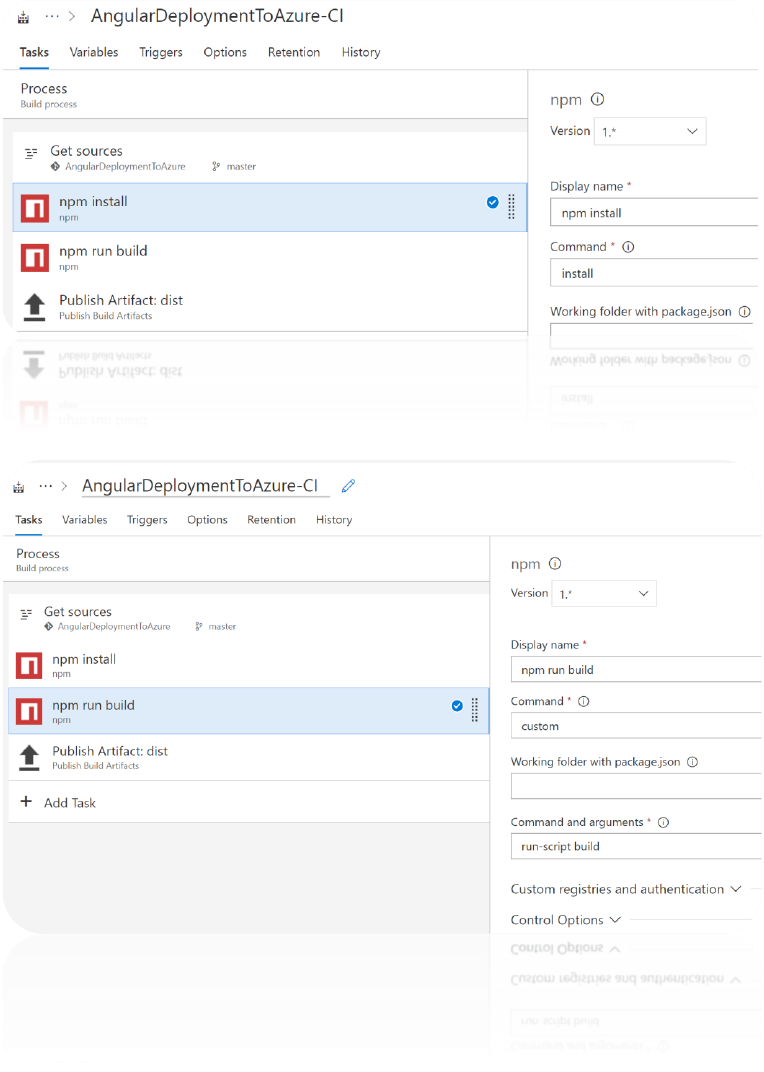Open Version dropdown in bottom npm panel
Image resolution: width=764 pixels, height=1072 pixels.
(604, 593)
